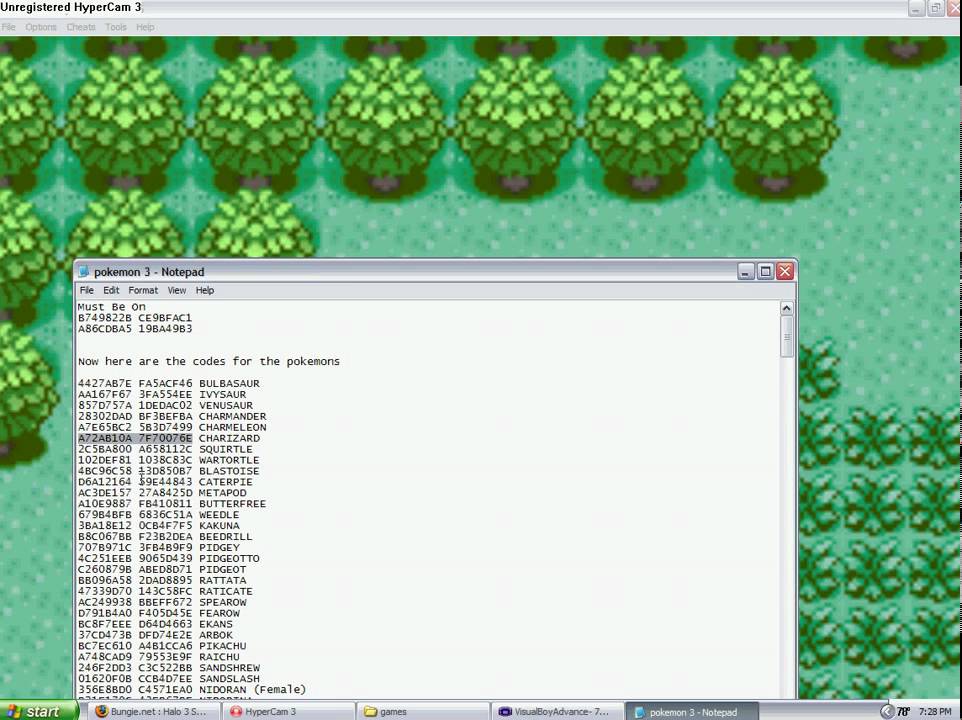Expand hidden system tray icons arrow
The image size is (962, 720).
pos(887,711)
